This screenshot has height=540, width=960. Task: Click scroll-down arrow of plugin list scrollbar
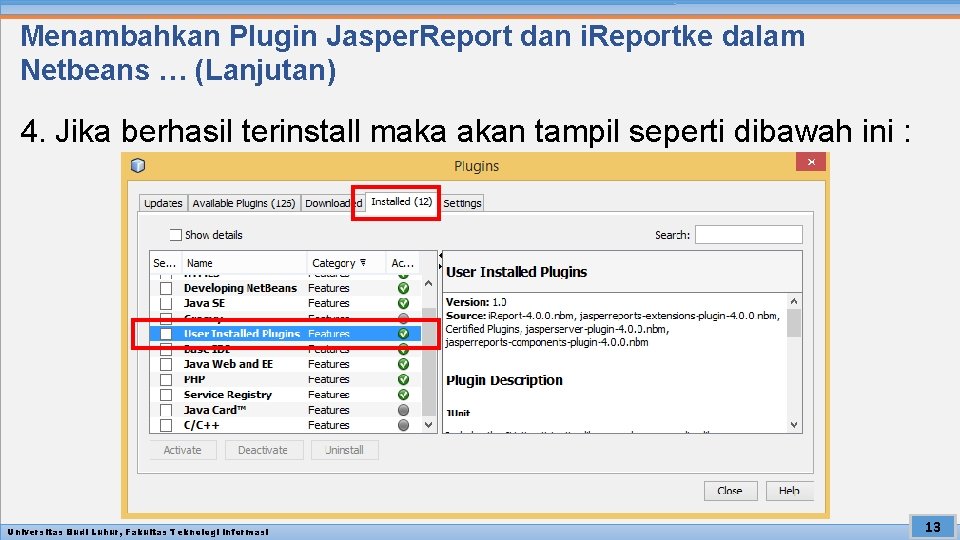[x=429, y=425]
